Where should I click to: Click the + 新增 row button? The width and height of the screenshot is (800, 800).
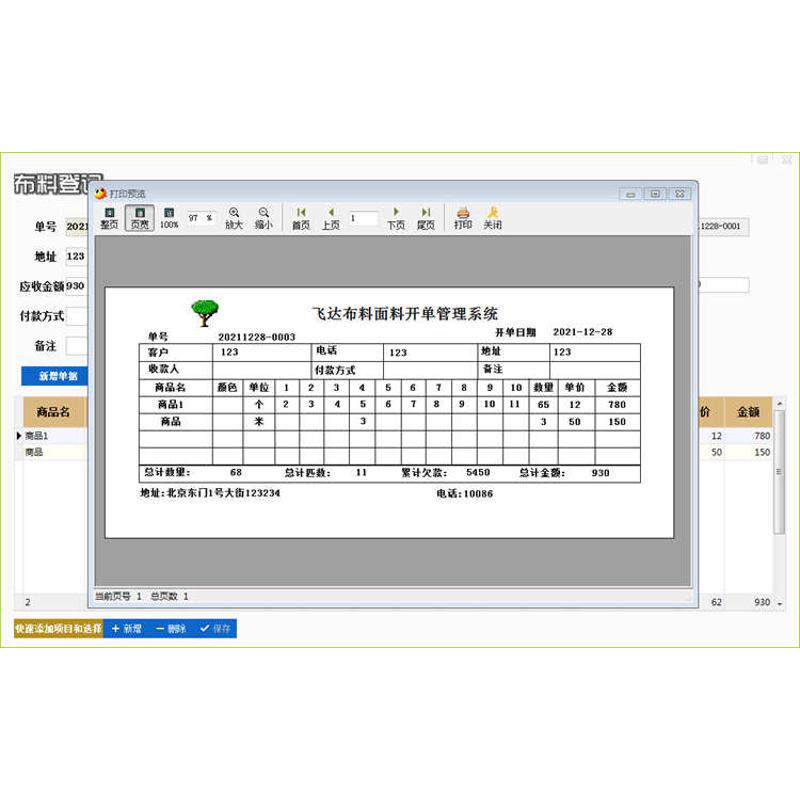126,629
